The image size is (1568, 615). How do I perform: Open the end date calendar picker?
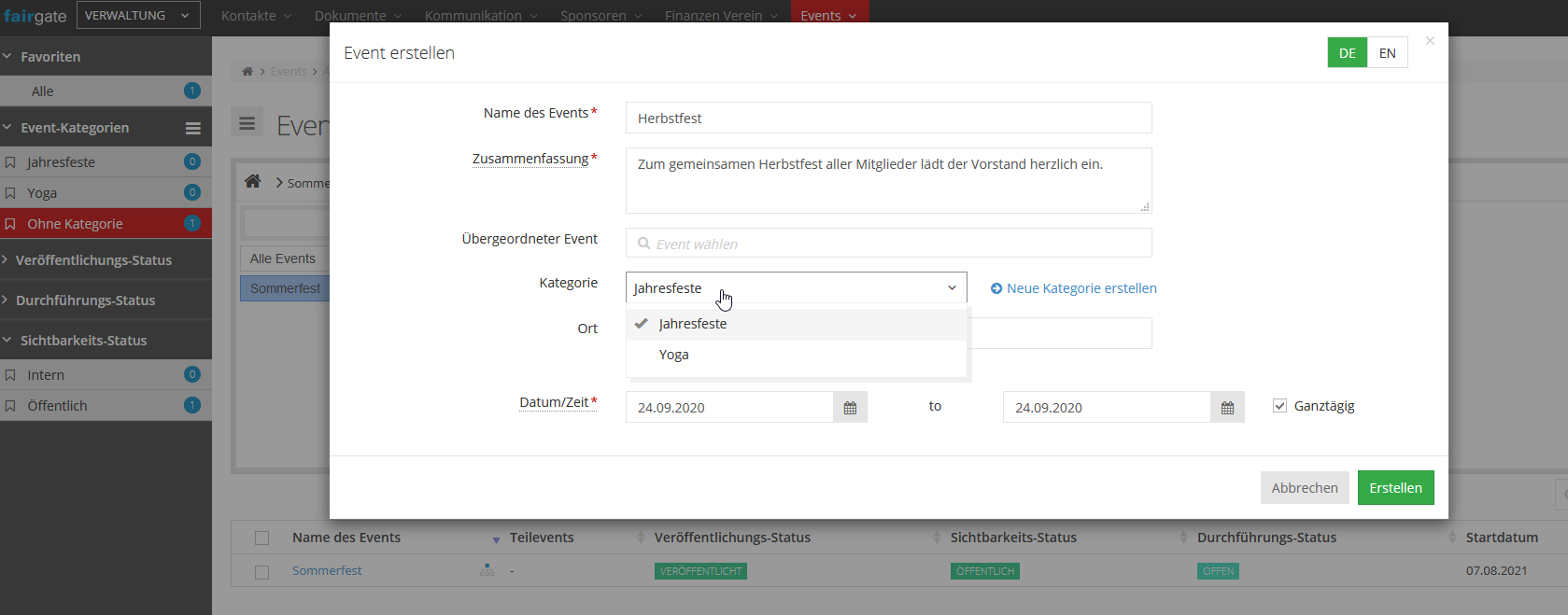pyautogui.click(x=1227, y=408)
